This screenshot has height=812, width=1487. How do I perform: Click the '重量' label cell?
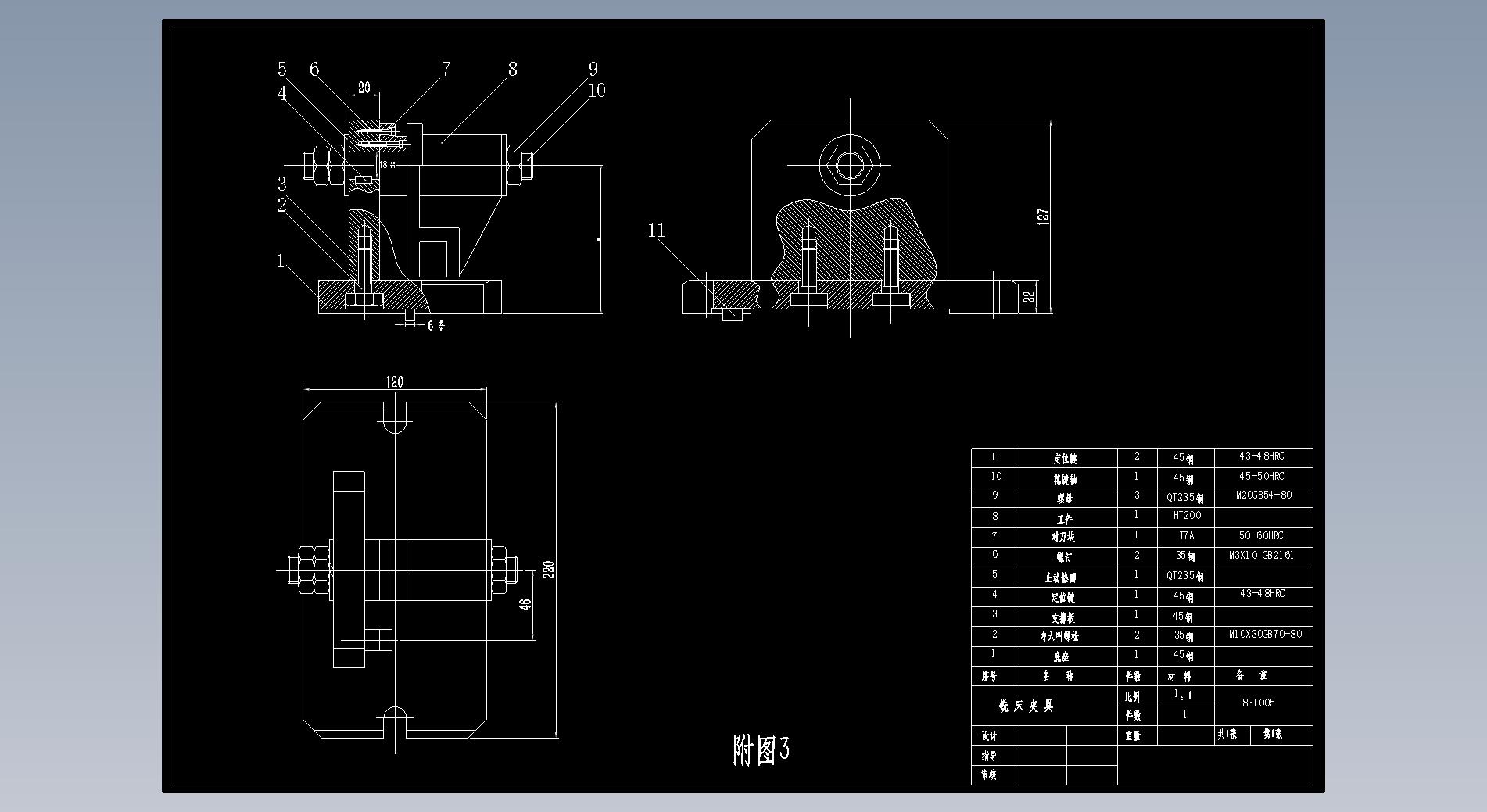(1132, 735)
